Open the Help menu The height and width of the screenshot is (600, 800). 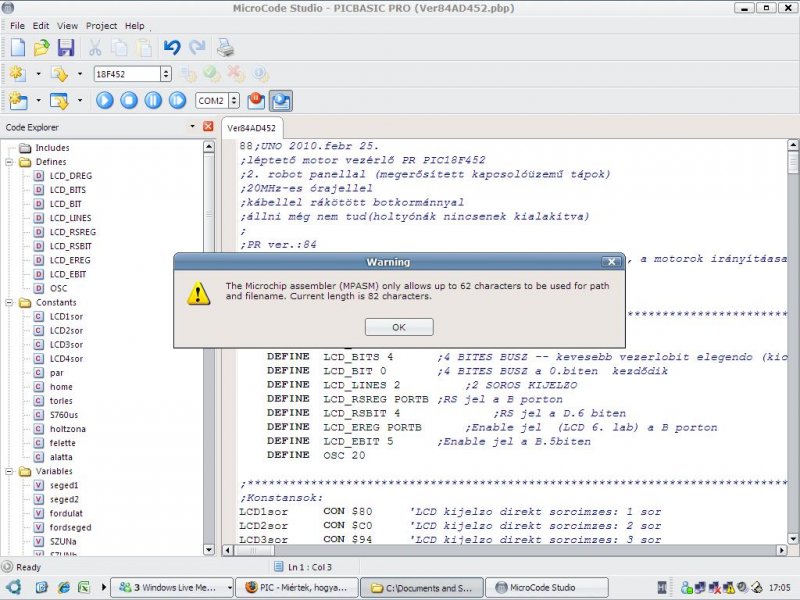click(135, 26)
